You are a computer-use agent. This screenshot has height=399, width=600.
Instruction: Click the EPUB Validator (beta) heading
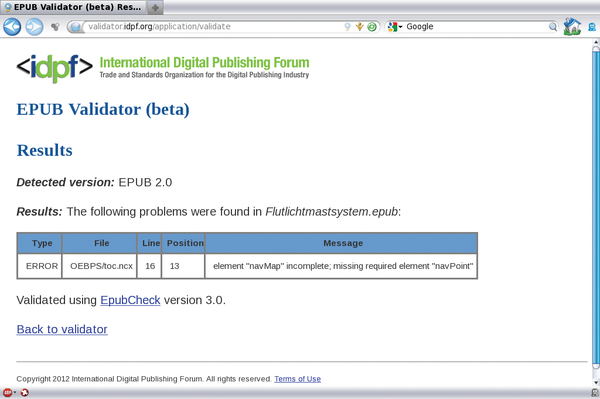(103, 109)
